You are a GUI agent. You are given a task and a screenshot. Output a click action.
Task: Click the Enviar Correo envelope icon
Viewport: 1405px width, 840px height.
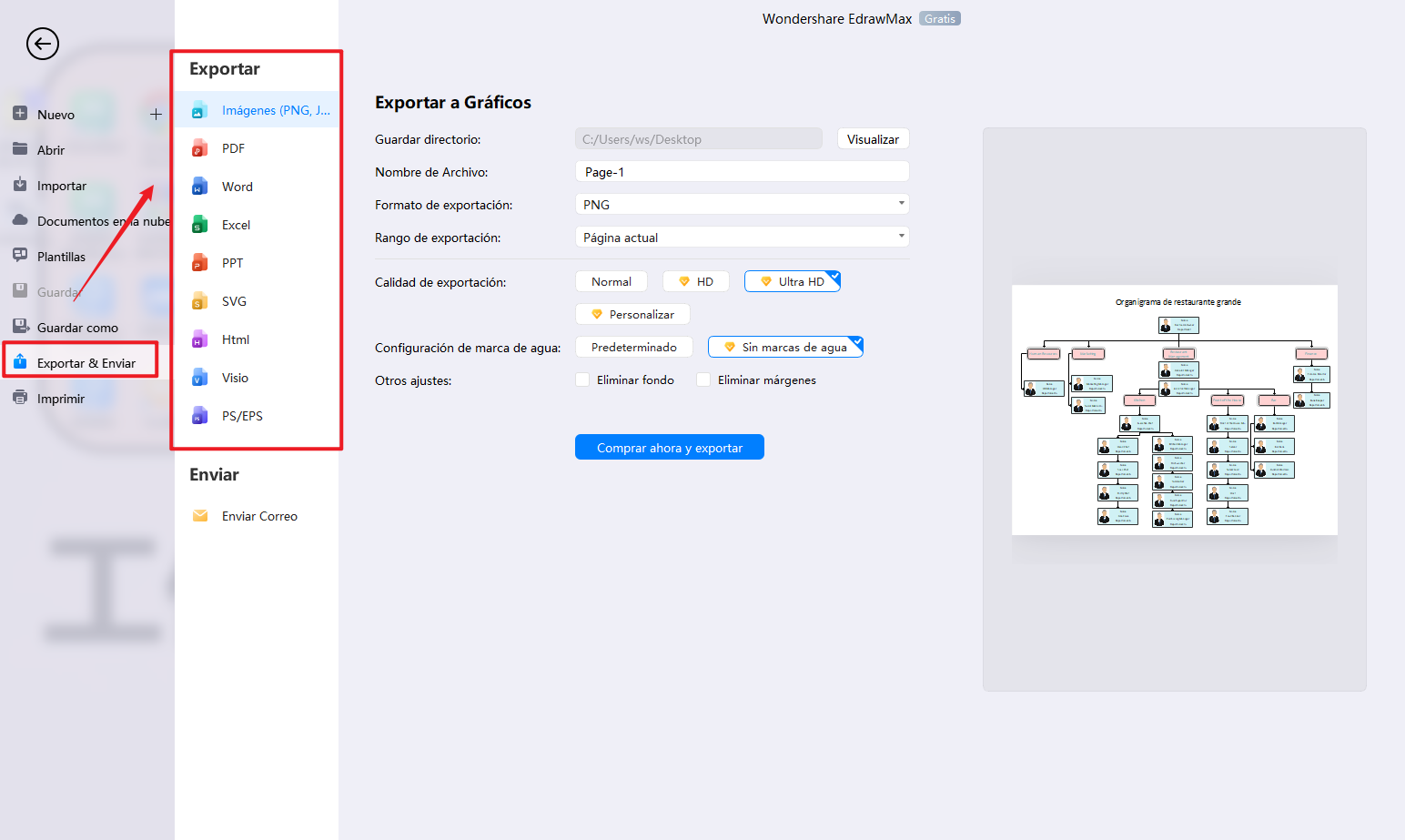click(200, 516)
